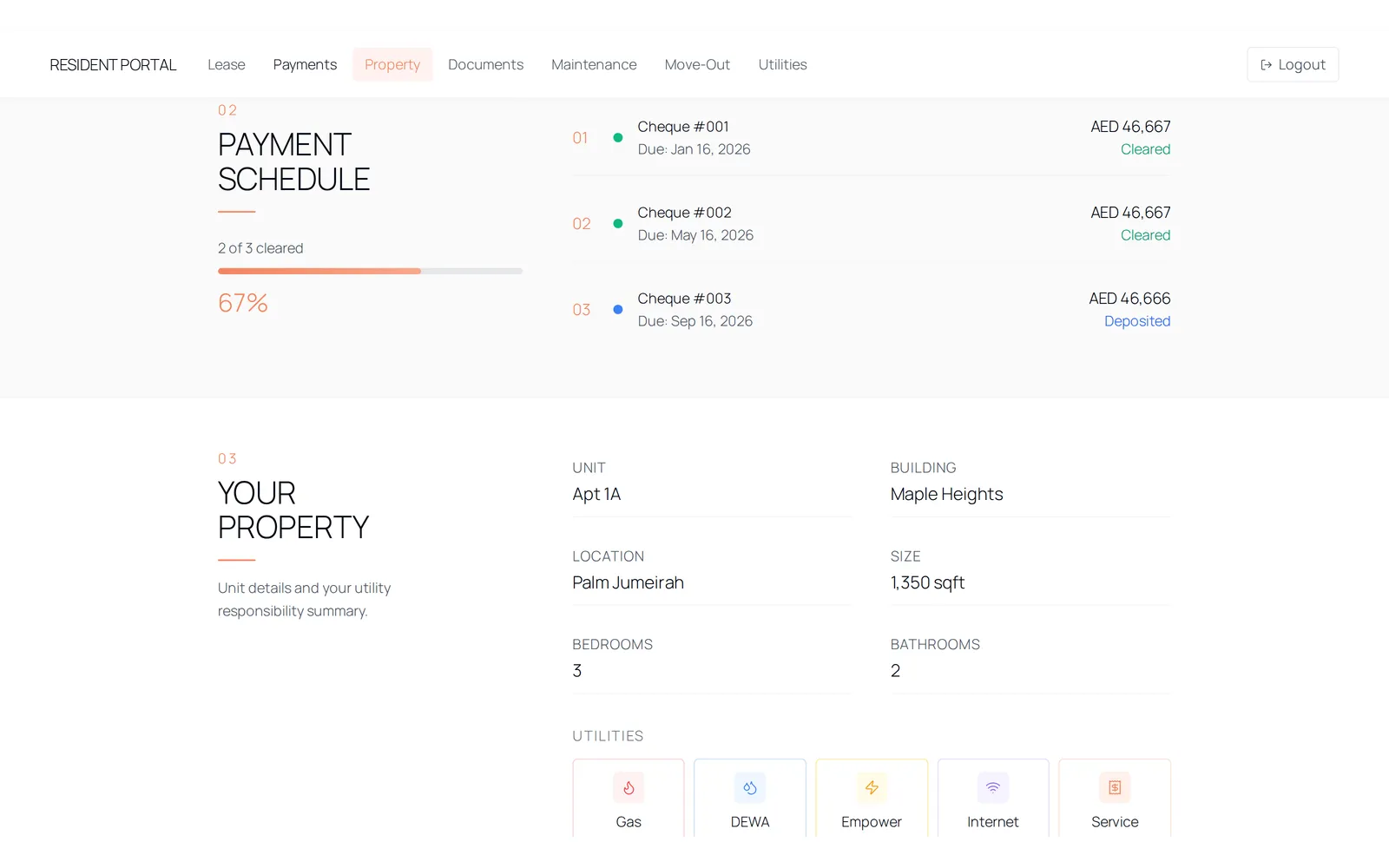Click the AED 46,666 amount
The width and height of the screenshot is (1389, 868).
click(x=1129, y=299)
